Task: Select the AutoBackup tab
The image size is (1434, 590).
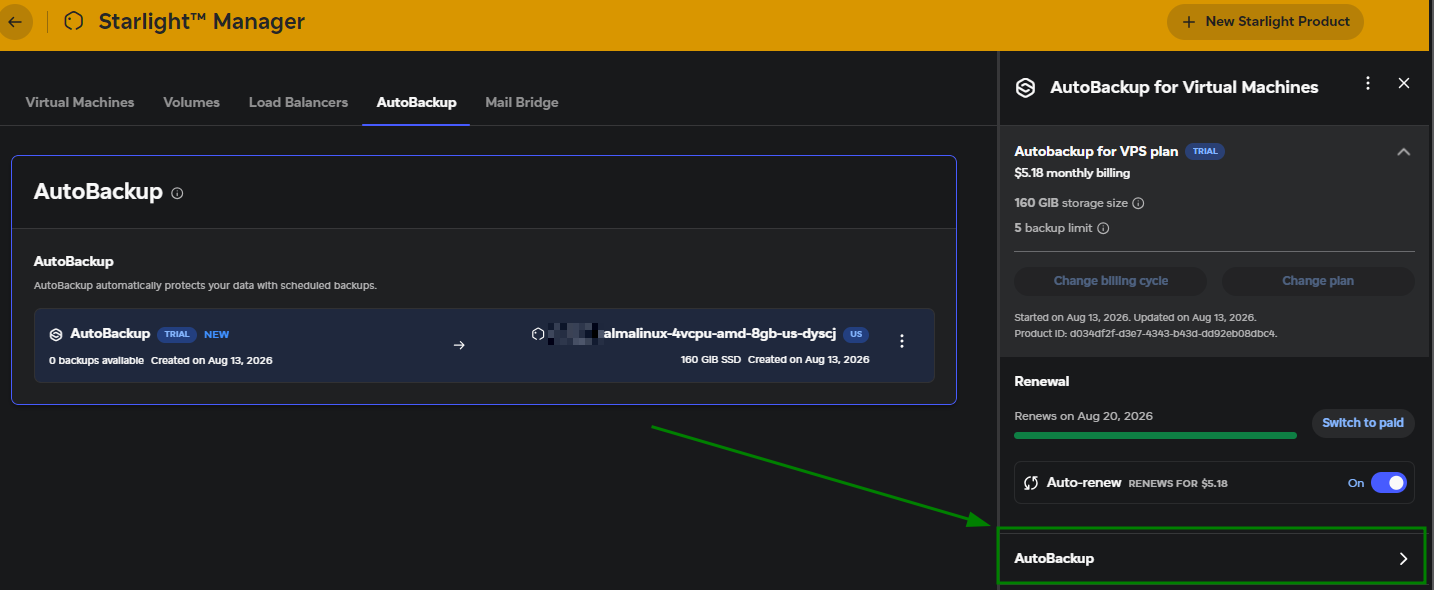Action: 416,102
